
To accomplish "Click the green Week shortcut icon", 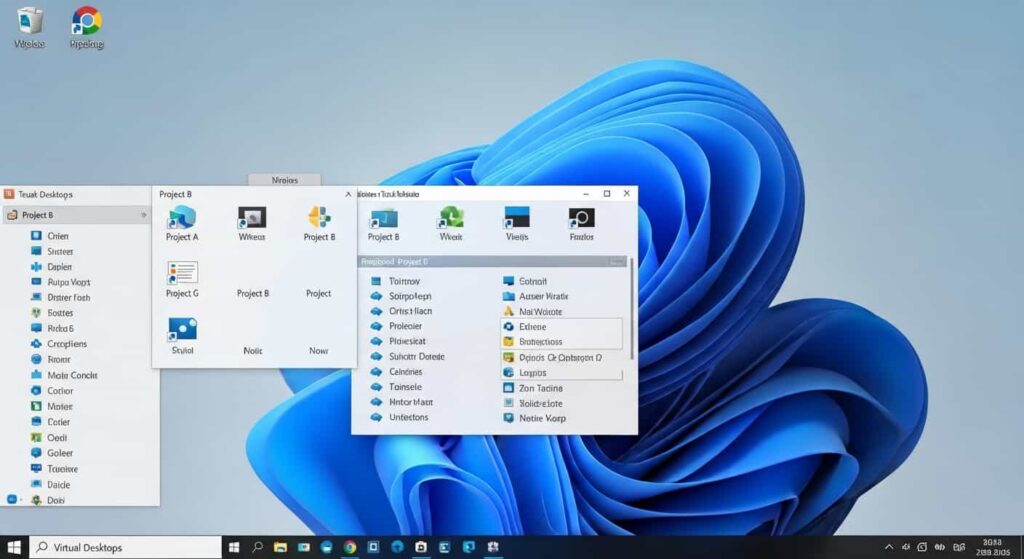I will click(451, 218).
